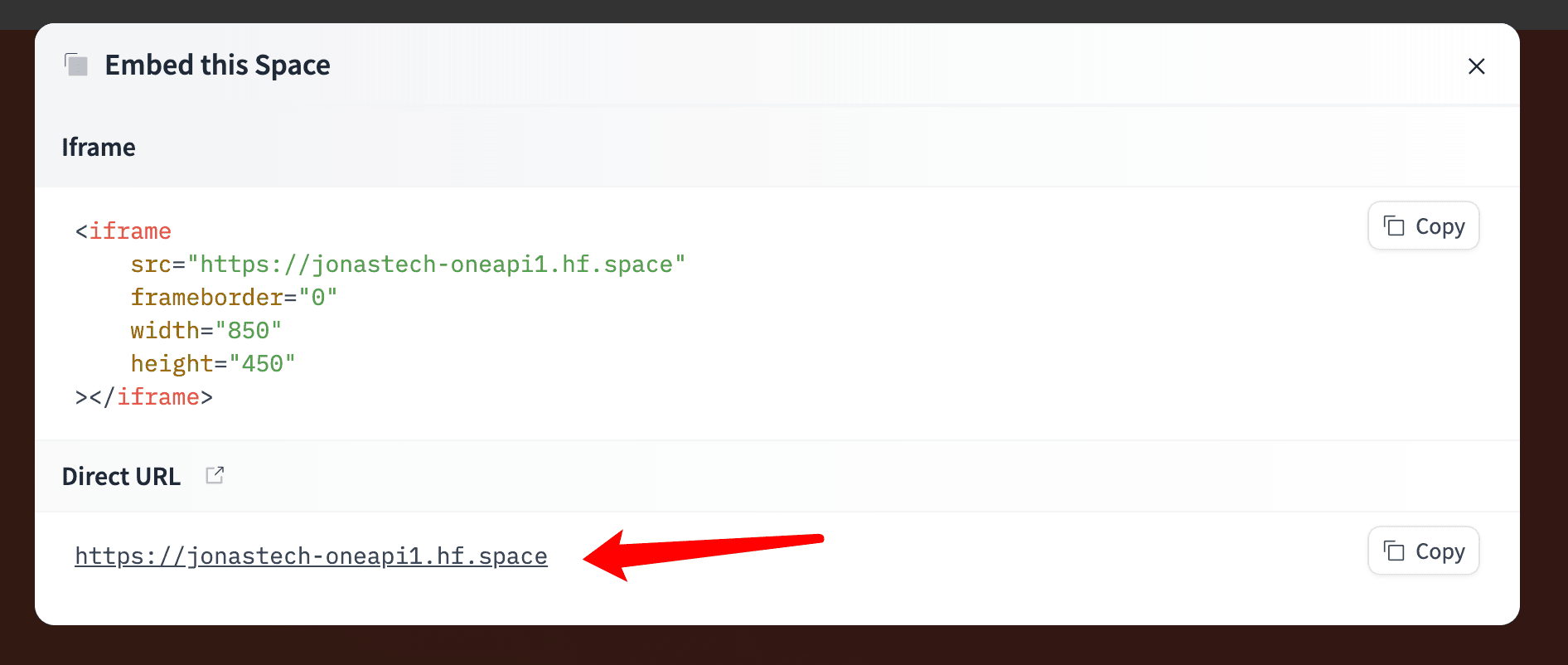This screenshot has width=1568, height=665.
Task: Click the copy icon in the Iframe section
Action: (x=1394, y=226)
